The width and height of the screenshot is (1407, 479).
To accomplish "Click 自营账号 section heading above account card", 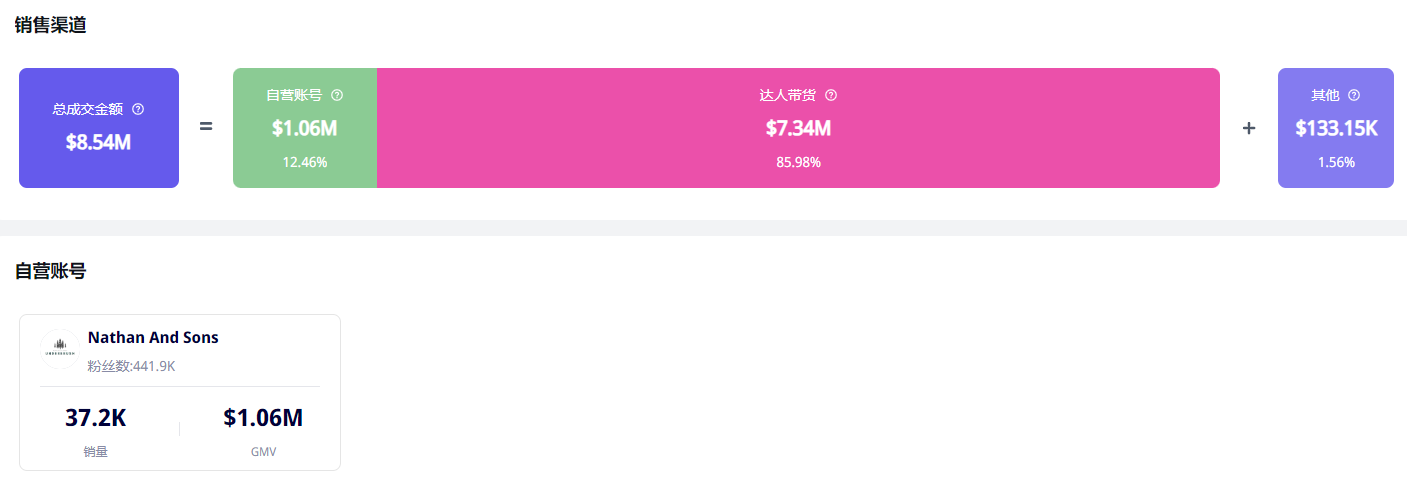I will click(50, 271).
